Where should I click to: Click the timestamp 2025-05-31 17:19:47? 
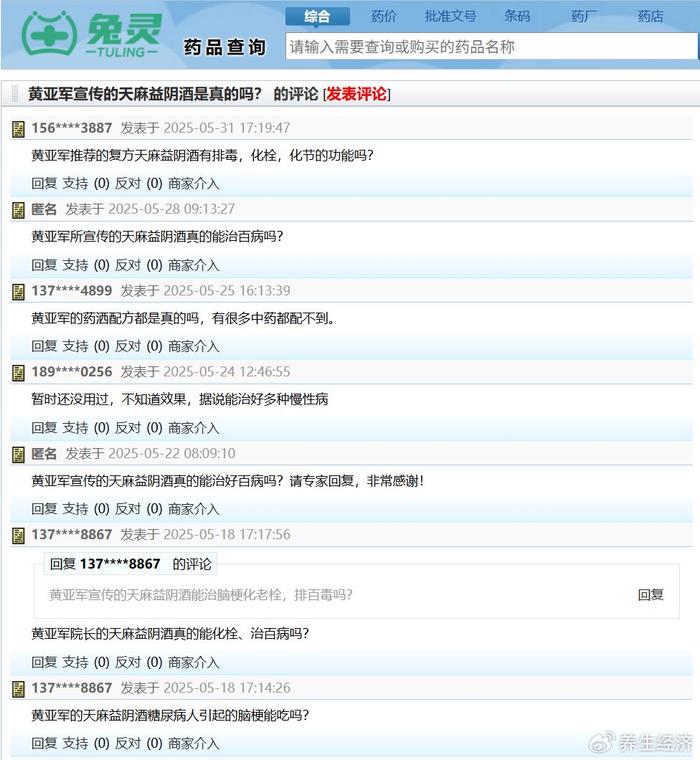tap(227, 128)
